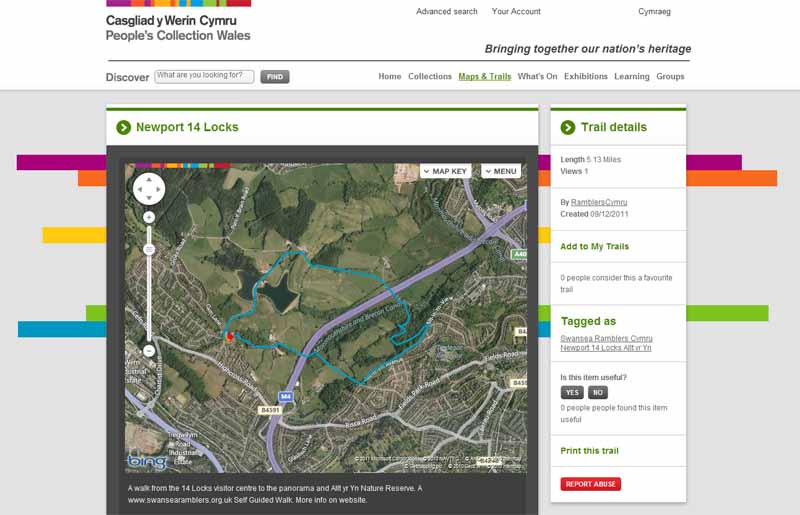Screen dimensions: 800x515
Task: Click the green arrow beside Trail details
Action: [x=568, y=127]
